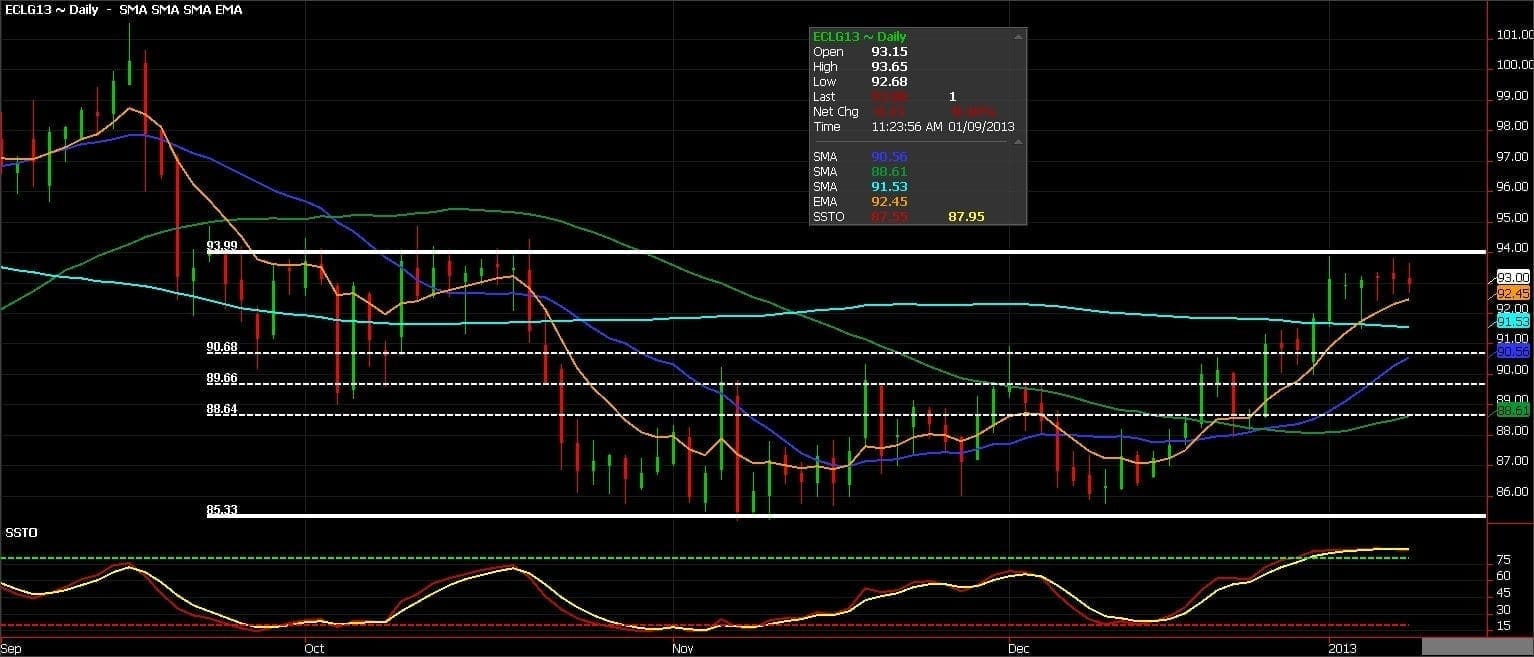Collapse the ECLG13 quote section arrow

[1018, 37]
